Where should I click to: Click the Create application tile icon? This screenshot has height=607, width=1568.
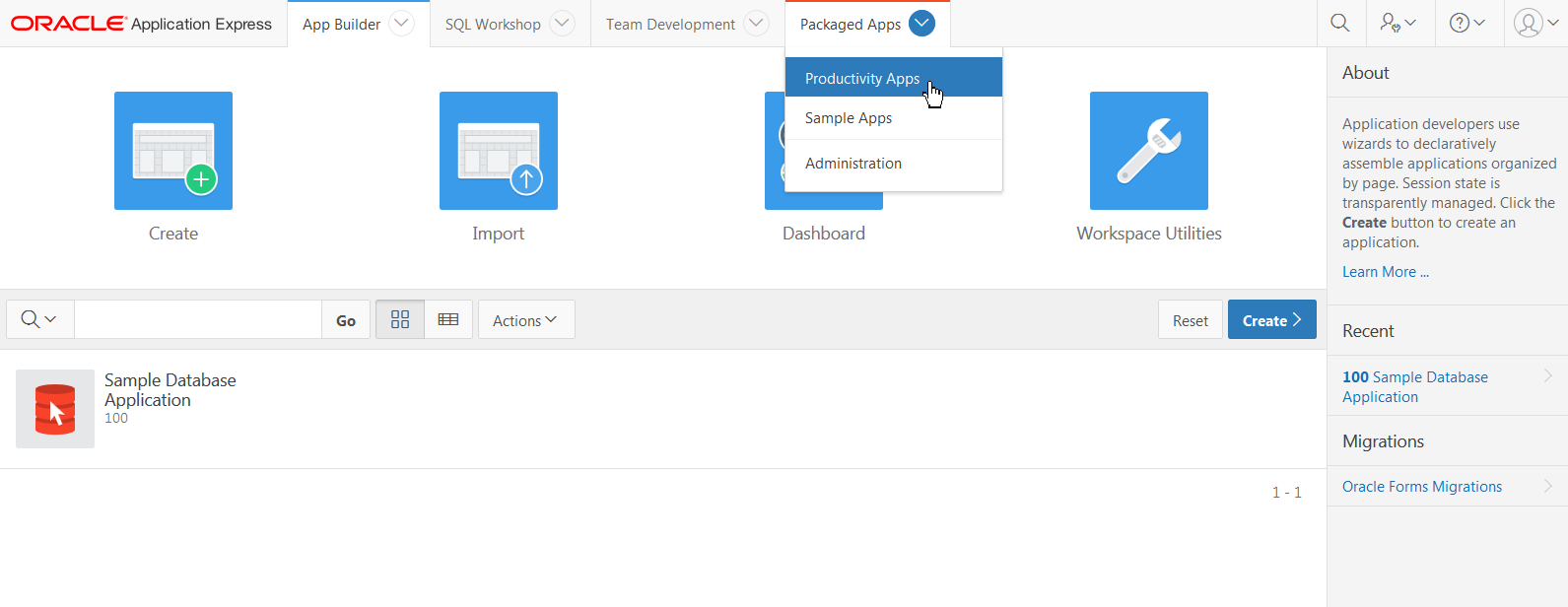coord(173,151)
